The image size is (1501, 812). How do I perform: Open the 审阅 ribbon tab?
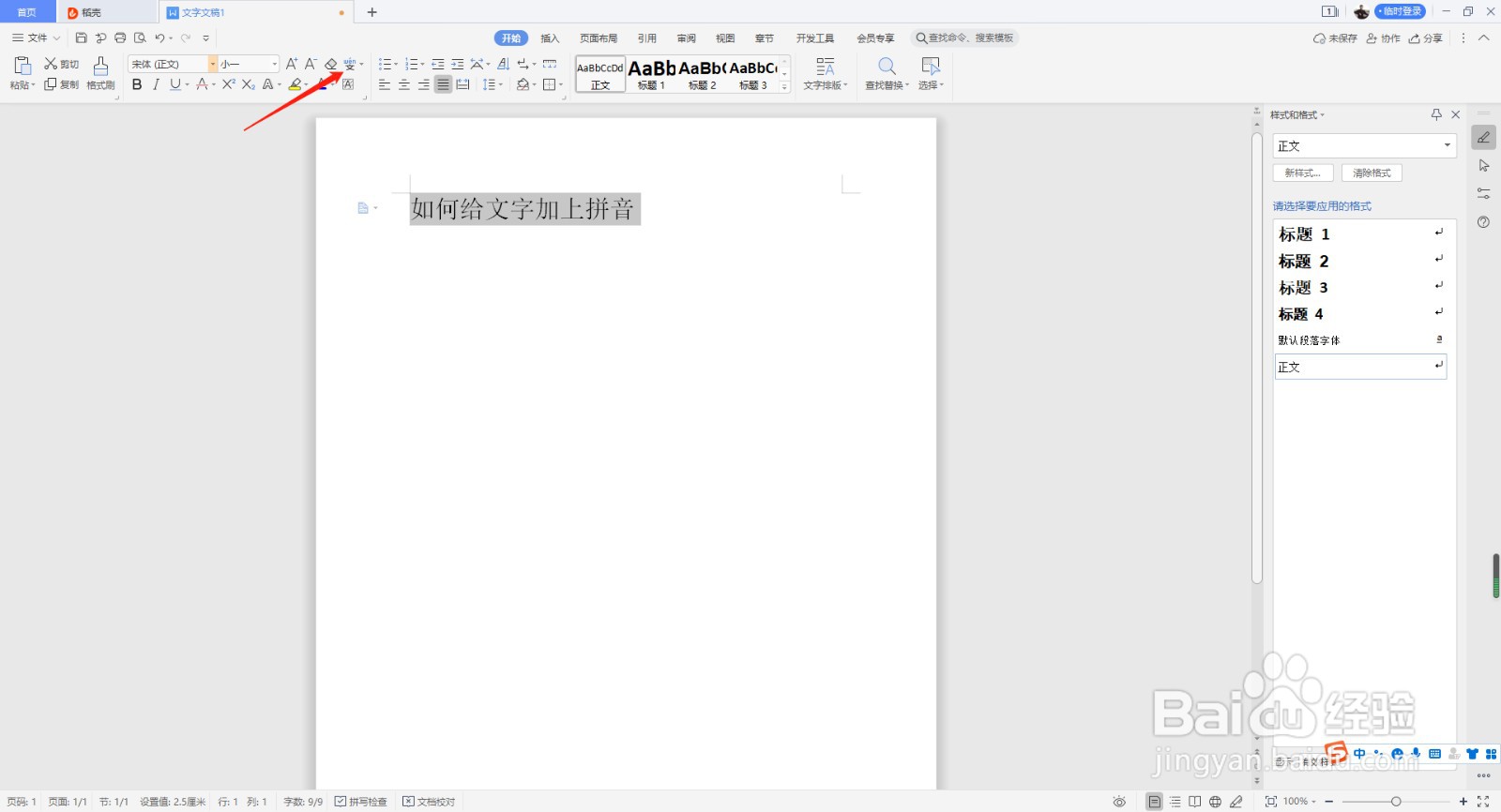coord(687,38)
